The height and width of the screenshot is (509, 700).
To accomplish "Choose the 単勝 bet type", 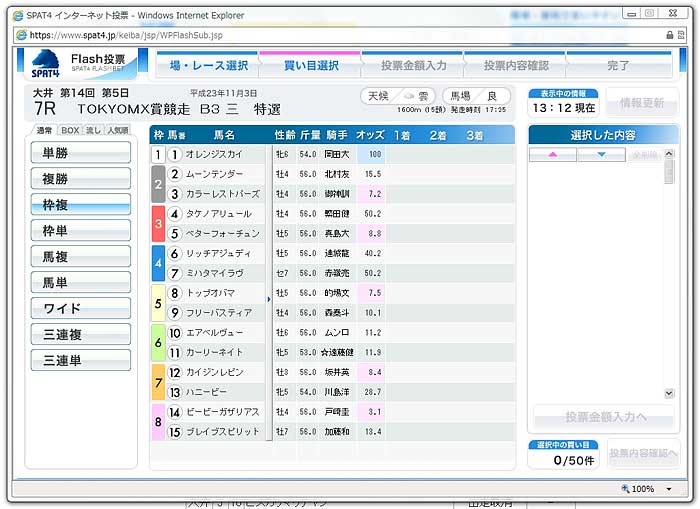I will tap(81, 152).
